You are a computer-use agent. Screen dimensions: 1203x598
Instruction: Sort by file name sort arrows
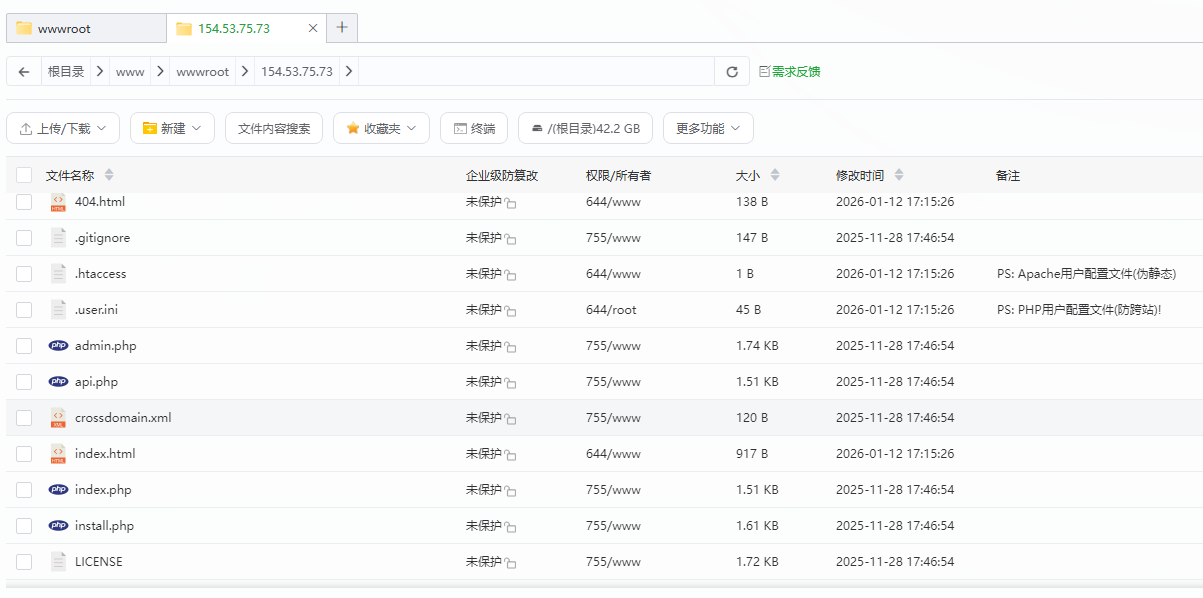[x=109, y=175]
